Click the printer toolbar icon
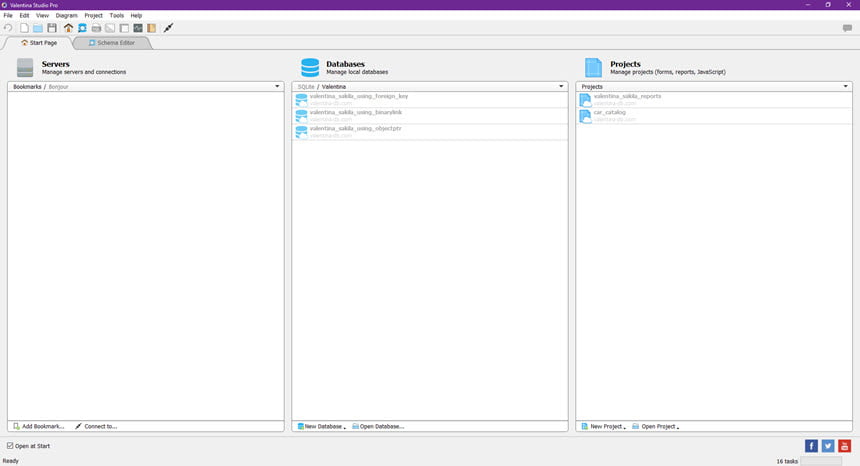860x466 pixels. click(x=97, y=28)
